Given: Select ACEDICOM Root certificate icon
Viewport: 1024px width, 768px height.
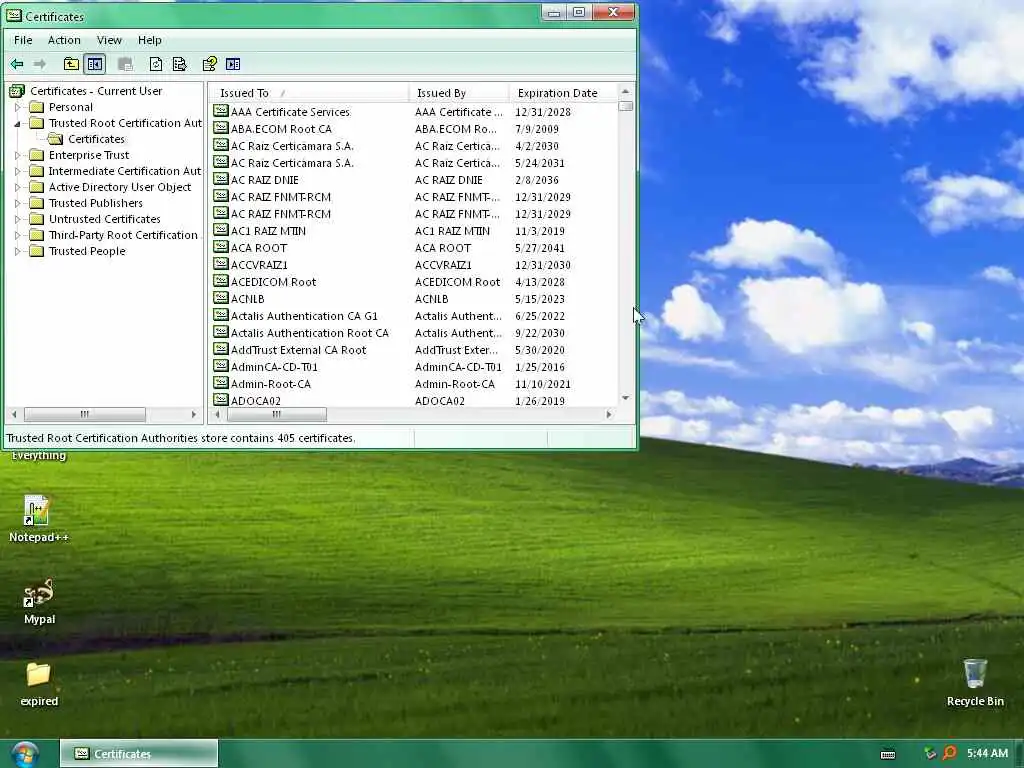Looking at the screenshot, I should click(x=221, y=281).
